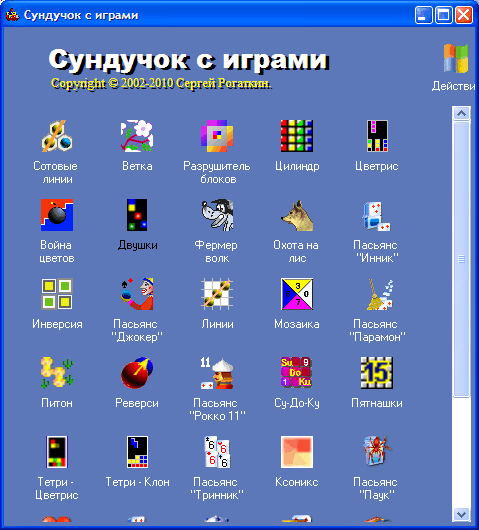This screenshot has width=479, height=530.
Task: Click the "Сотовые линии" label text
Action: pos(56,172)
